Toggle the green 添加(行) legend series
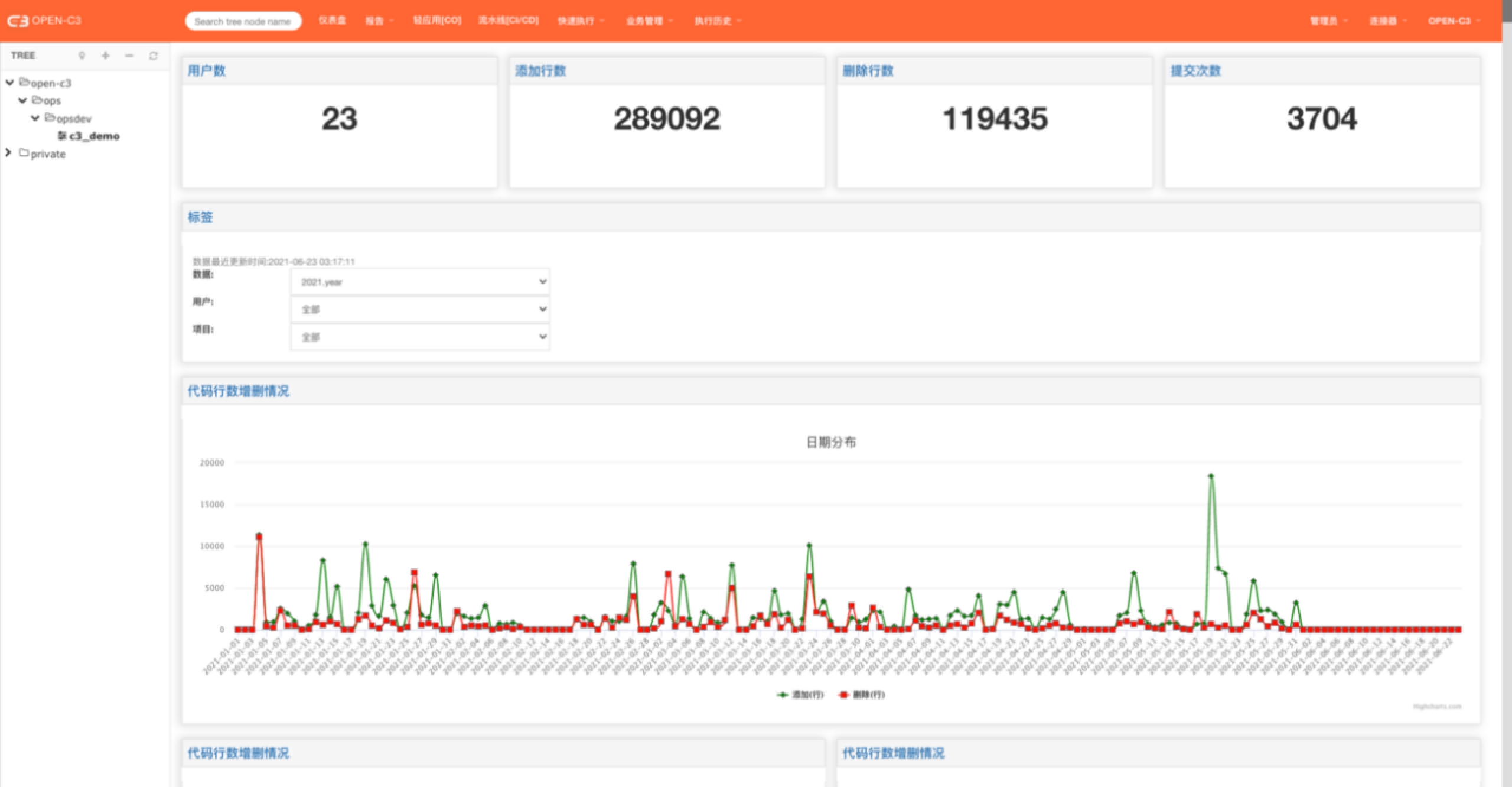This screenshot has height=787, width=1512. tap(800, 695)
